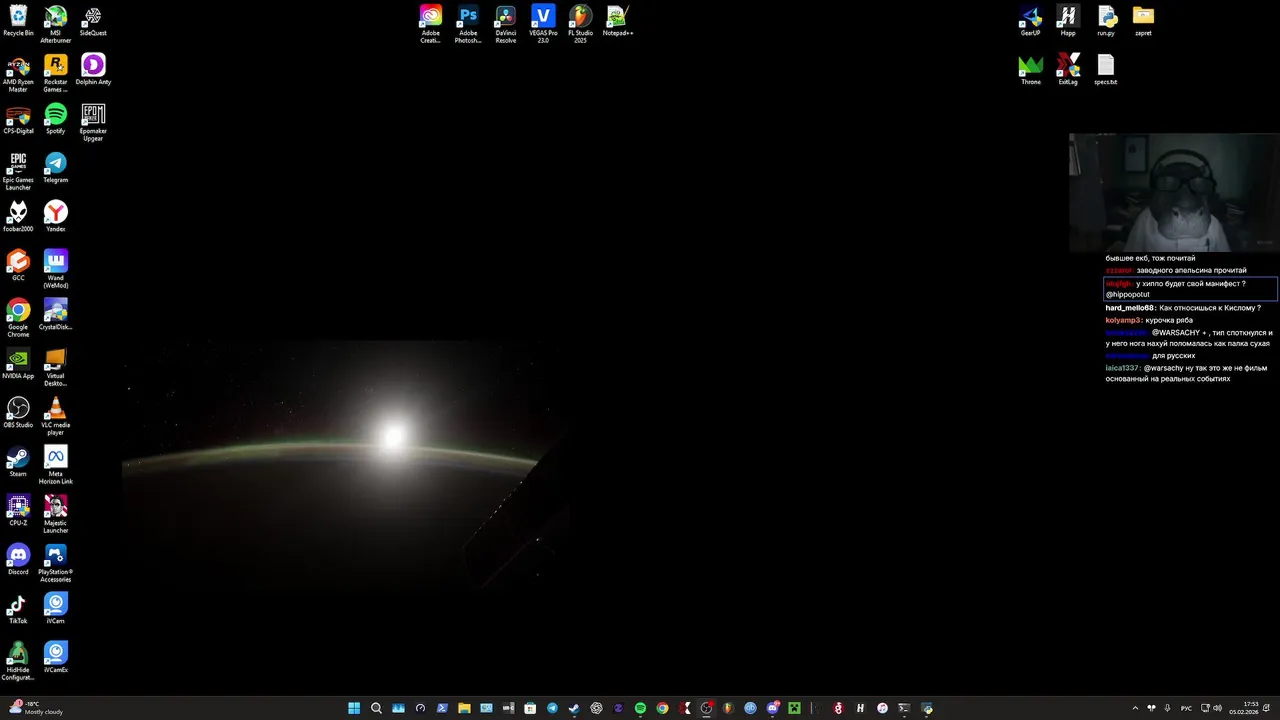
Task: Select the run.py Python file
Action: 1106,21
